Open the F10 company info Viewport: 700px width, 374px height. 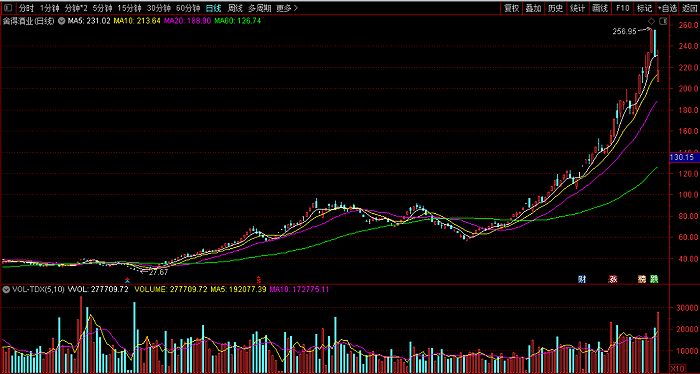[x=622, y=8]
